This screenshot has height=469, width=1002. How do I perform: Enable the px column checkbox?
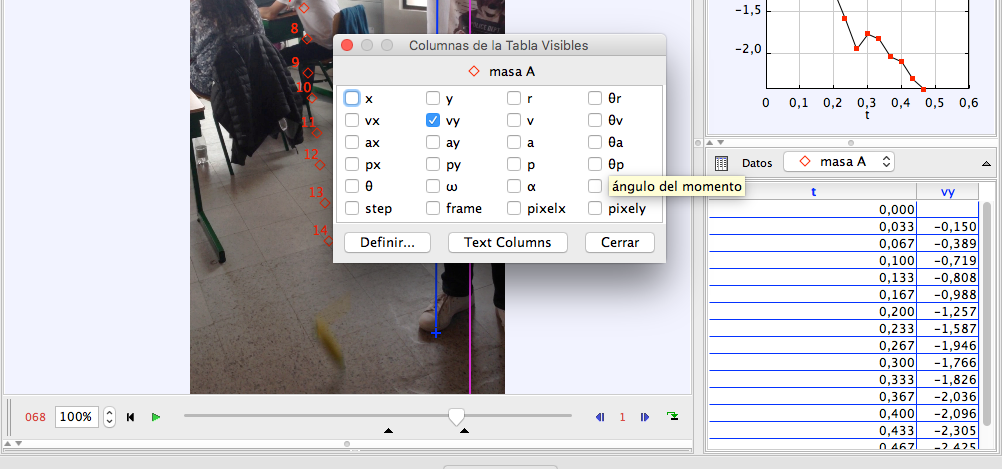tap(352, 164)
